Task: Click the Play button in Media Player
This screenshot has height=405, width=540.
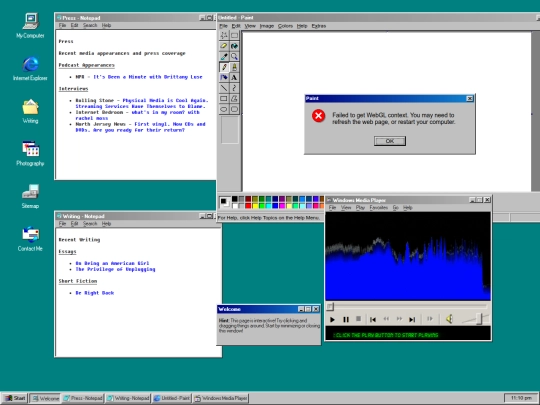Action: [332, 320]
